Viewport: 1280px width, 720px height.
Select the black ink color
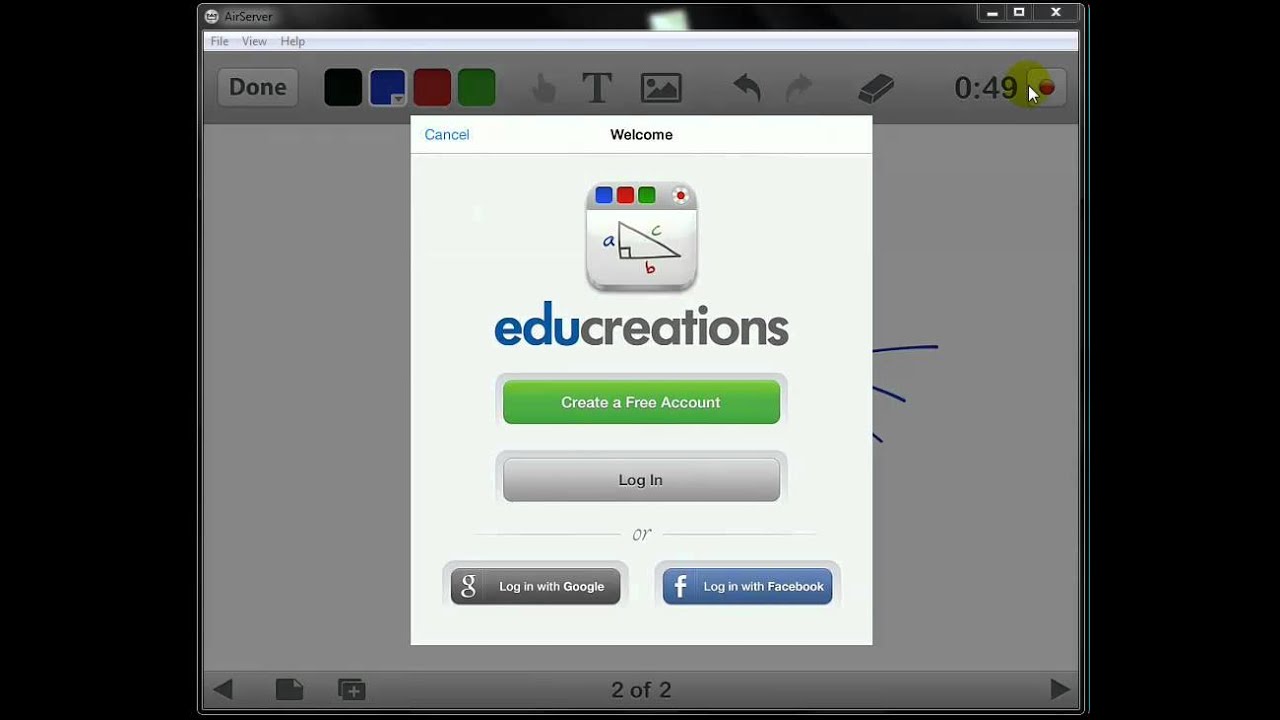pos(343,88)
